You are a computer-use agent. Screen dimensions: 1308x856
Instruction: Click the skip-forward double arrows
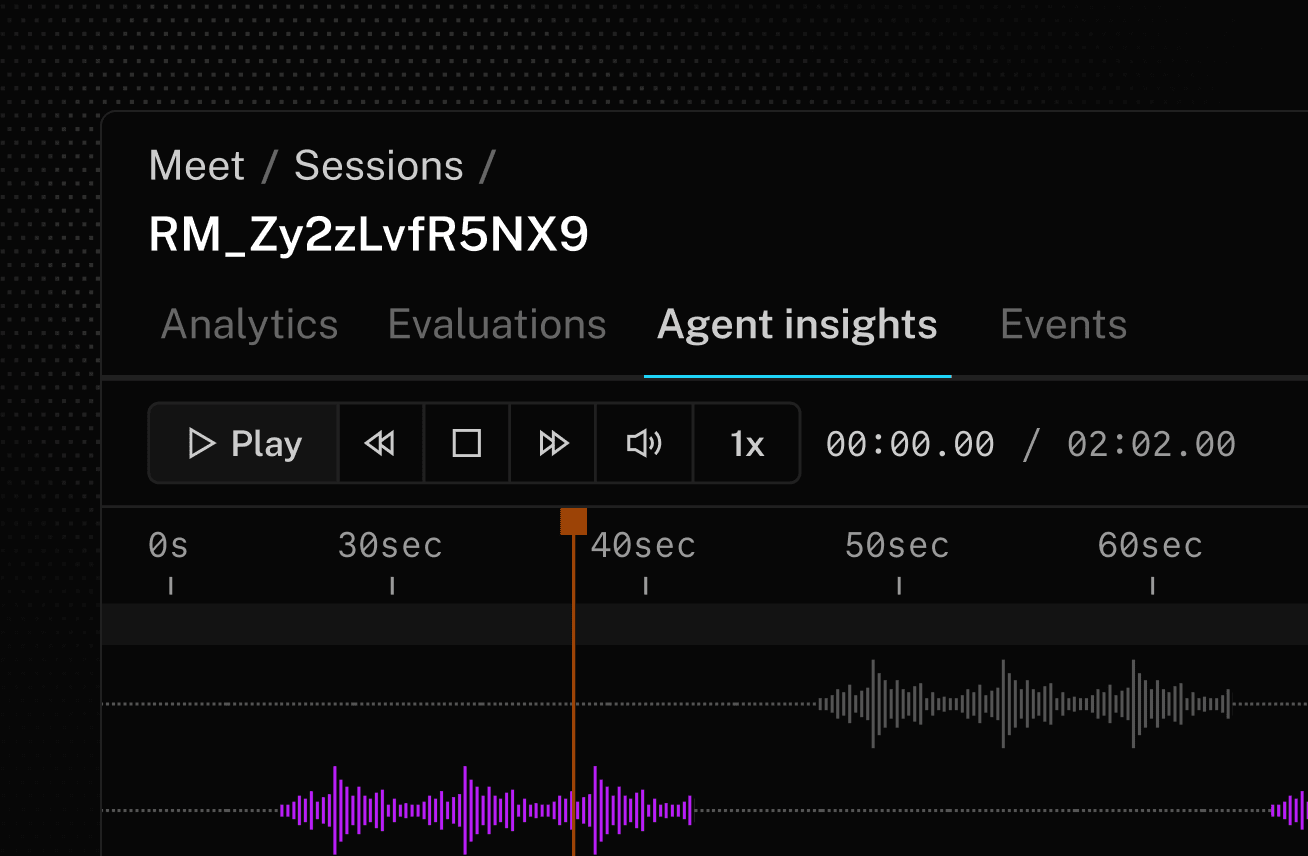point(553,443)
